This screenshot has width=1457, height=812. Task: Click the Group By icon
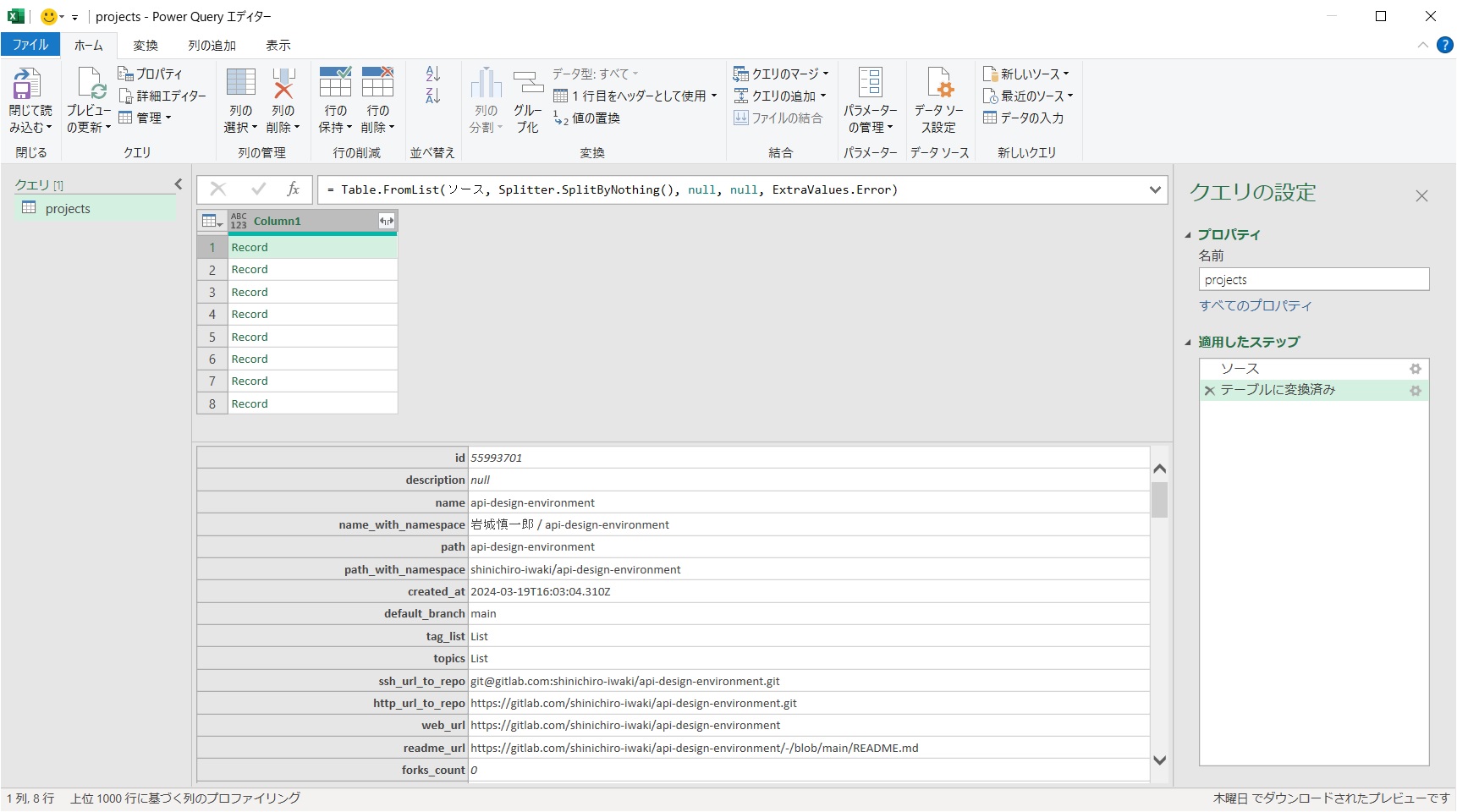click(528, 85)
